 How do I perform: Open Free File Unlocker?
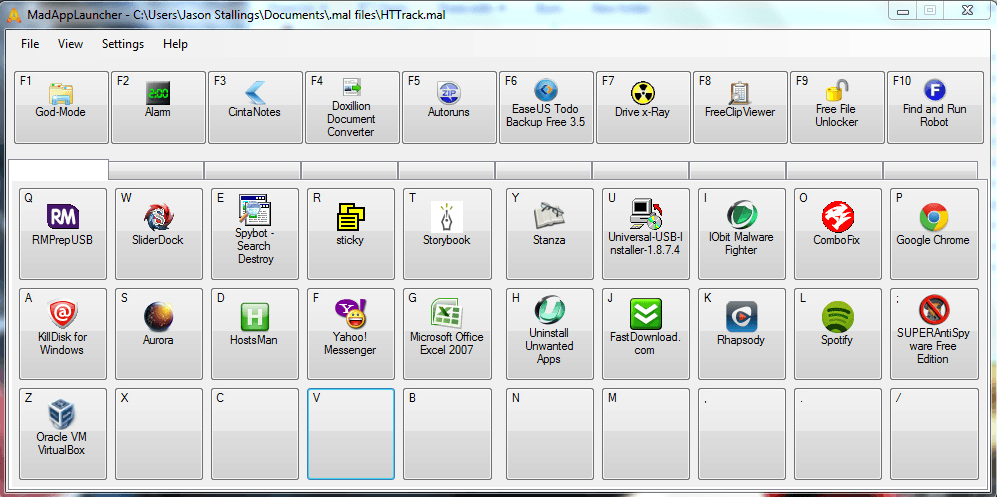[837, 107]
